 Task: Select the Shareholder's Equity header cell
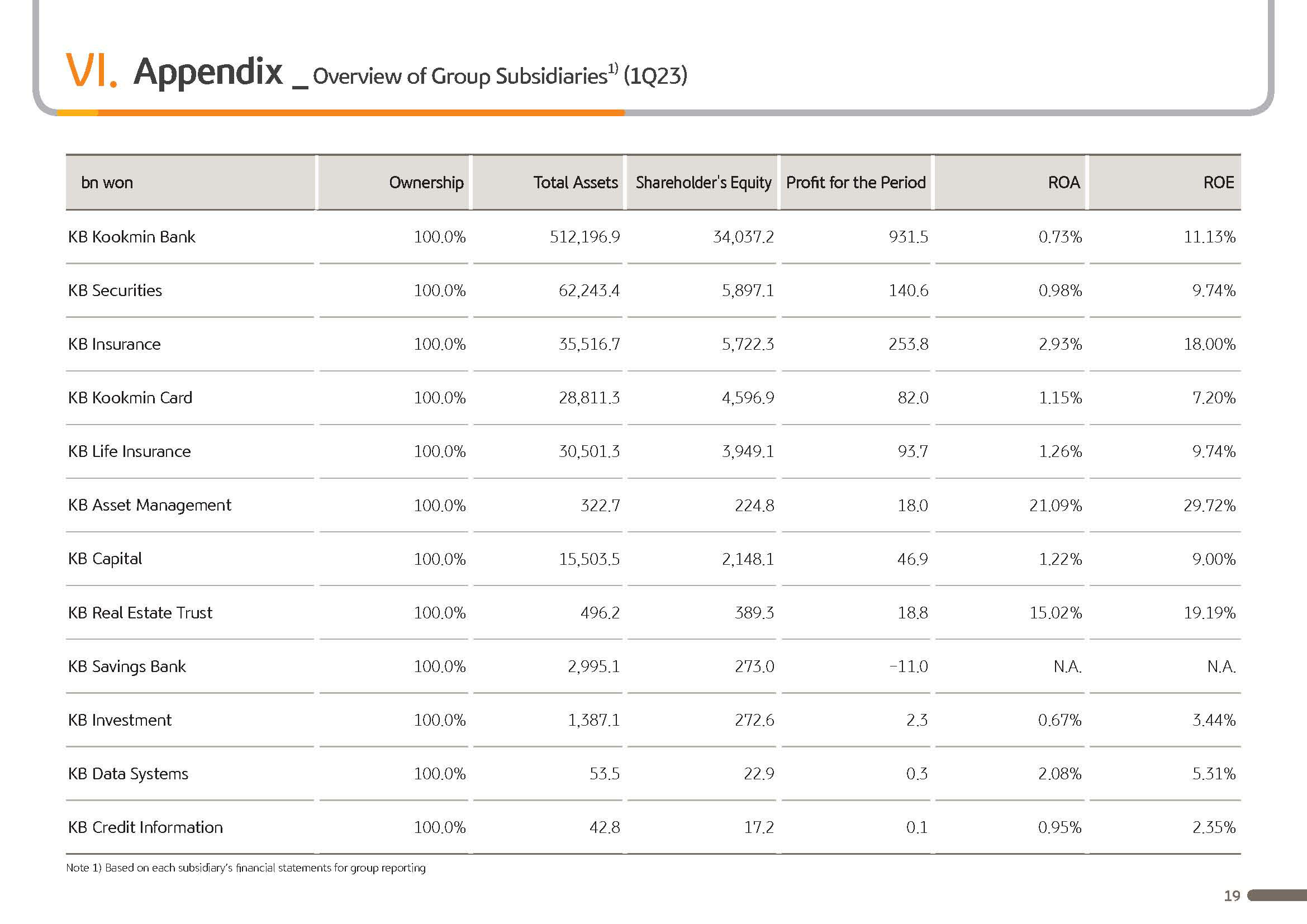pyautogui.click(x=703, y=182)
